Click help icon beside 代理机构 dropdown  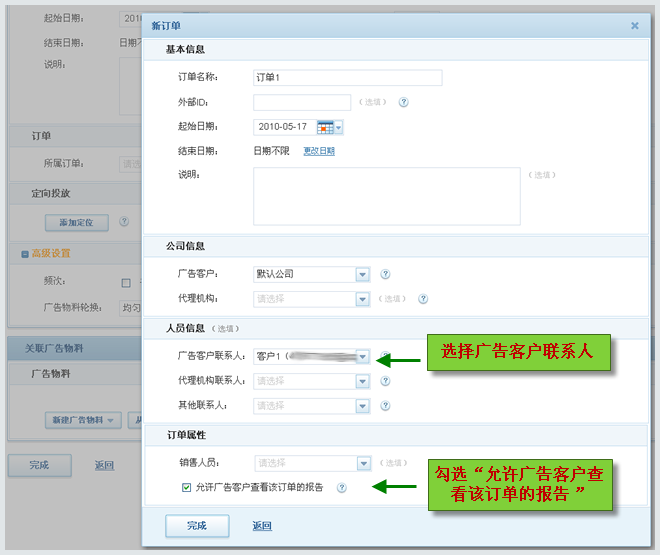coord(423,299)
